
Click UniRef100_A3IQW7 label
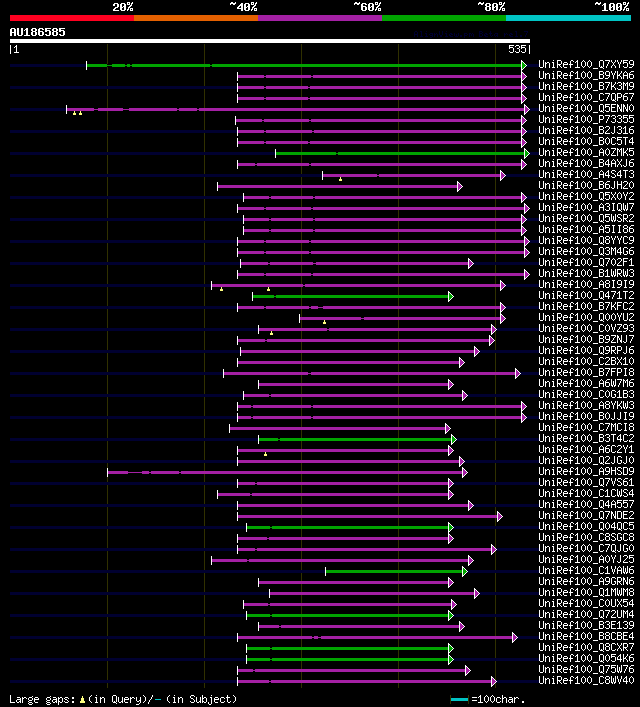tap(586, 207)
